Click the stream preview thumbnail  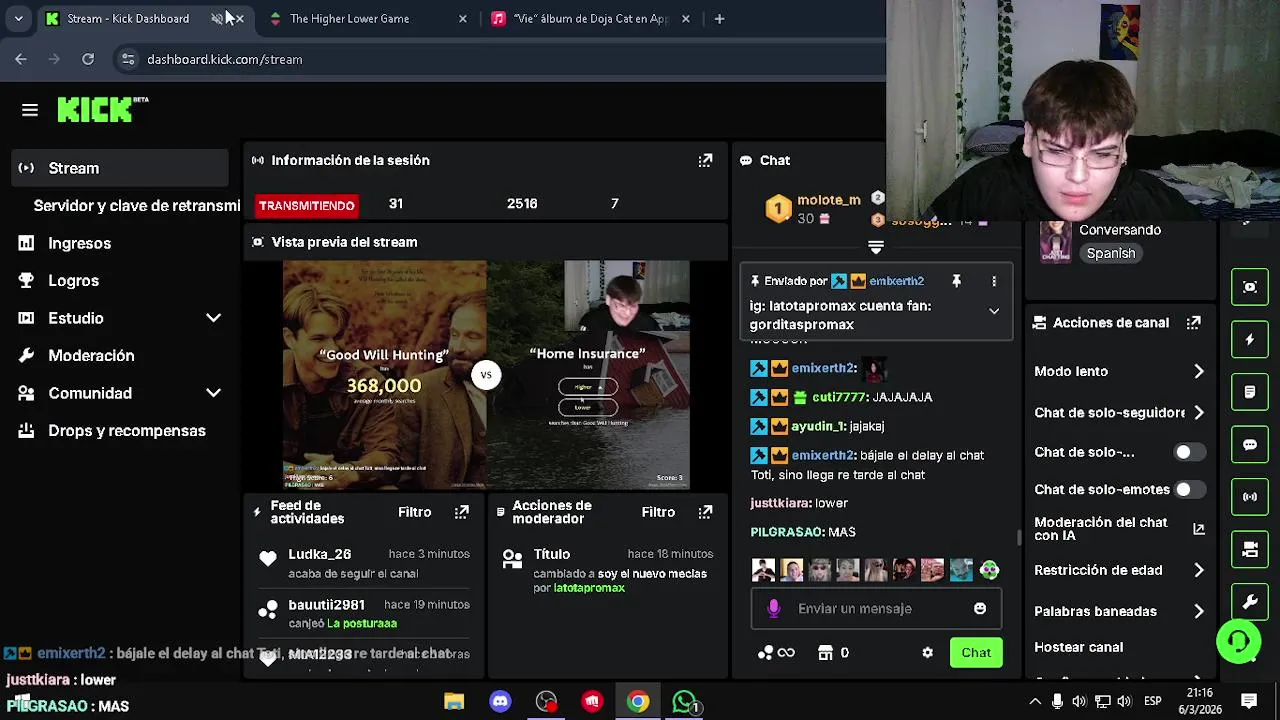(x=486, y=375)
